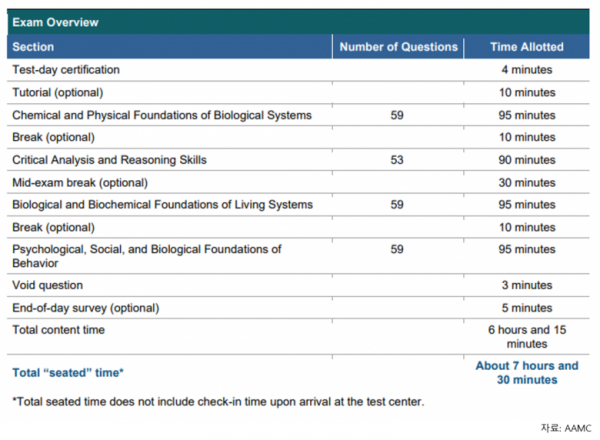The height and width of the screenshot is (440, 600).
Task: Click the Void question row label
Action: tap(47, 285)
